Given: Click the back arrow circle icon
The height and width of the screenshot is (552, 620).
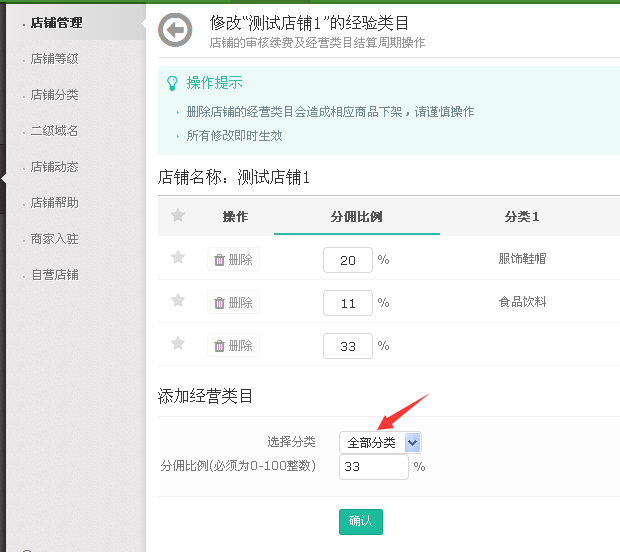Looking at the screenshot, I should [x=176, y=31].
